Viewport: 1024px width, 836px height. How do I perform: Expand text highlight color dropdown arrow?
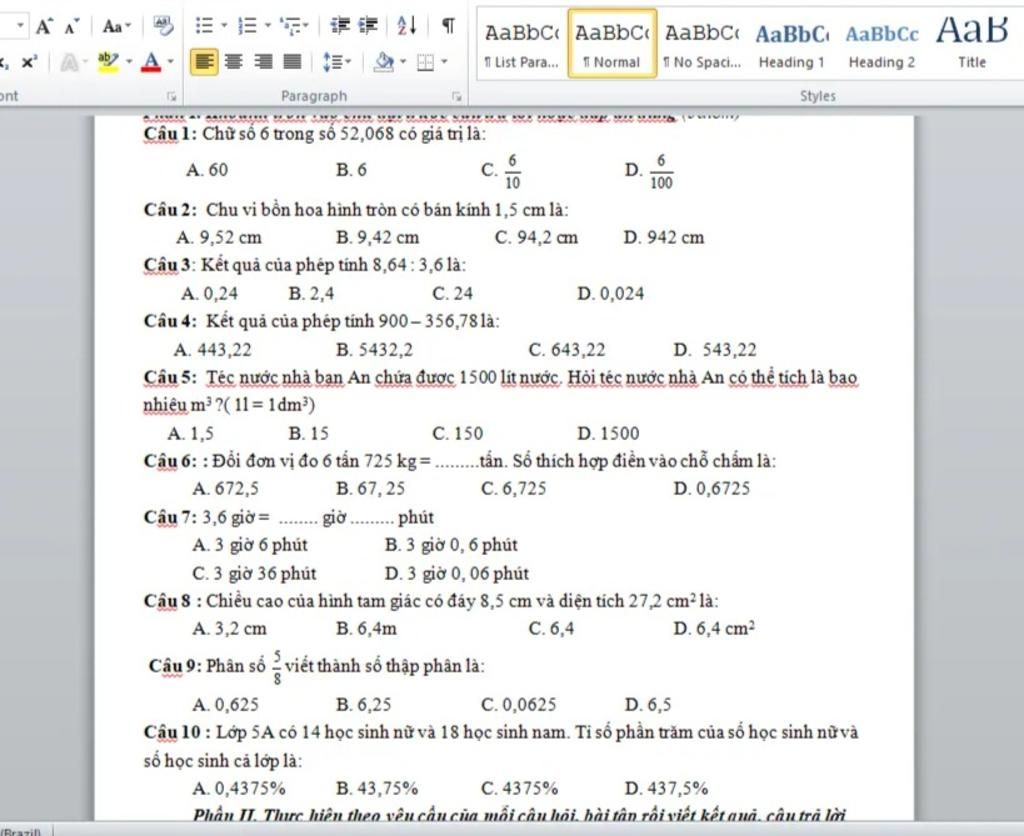click(129, 62)
